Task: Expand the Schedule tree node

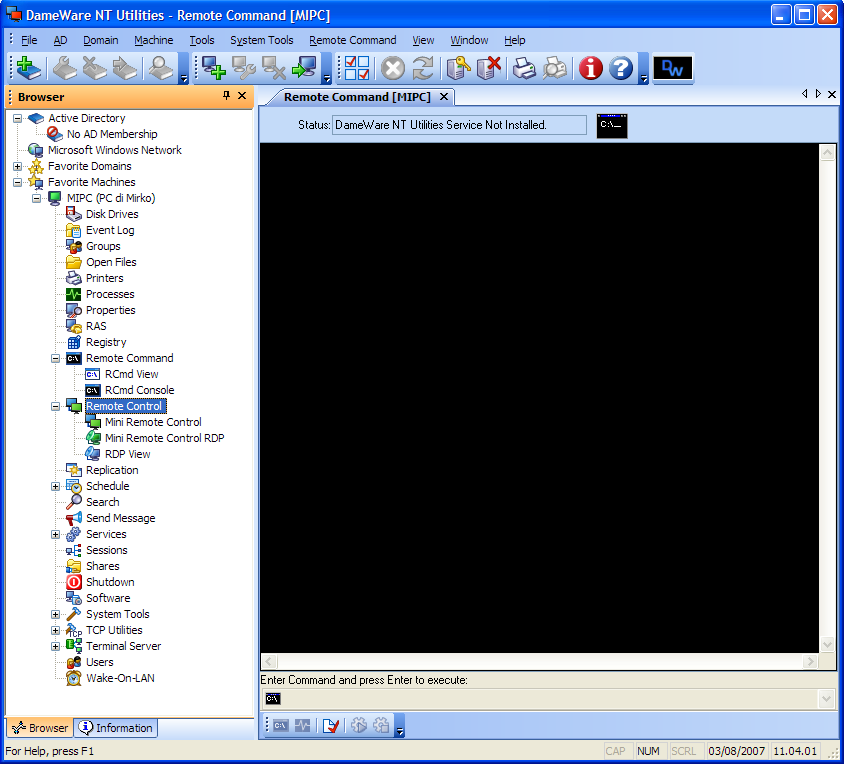Action: point(55,487)
